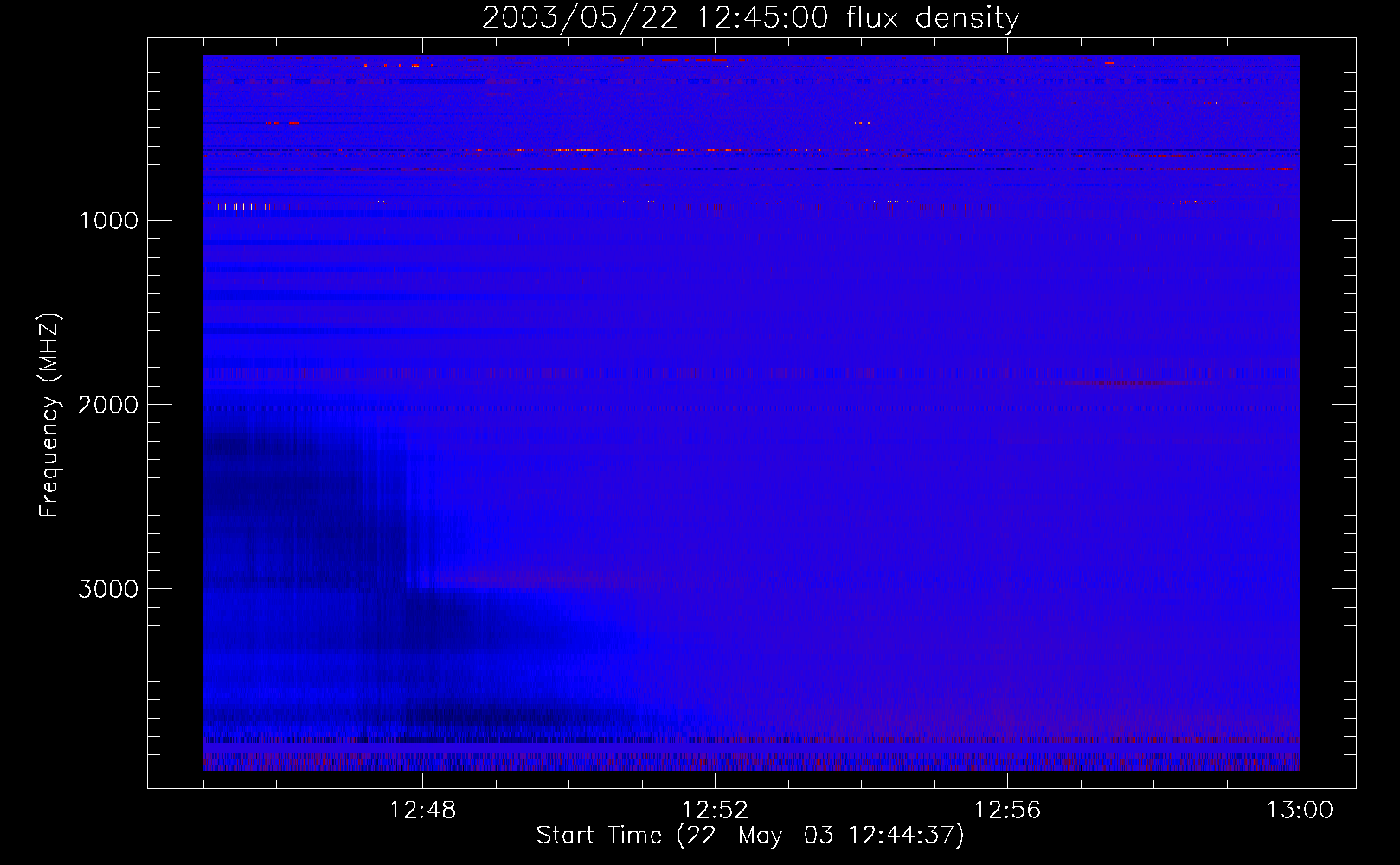Click the 13:00 time tick label

[x=1300, y=811]
